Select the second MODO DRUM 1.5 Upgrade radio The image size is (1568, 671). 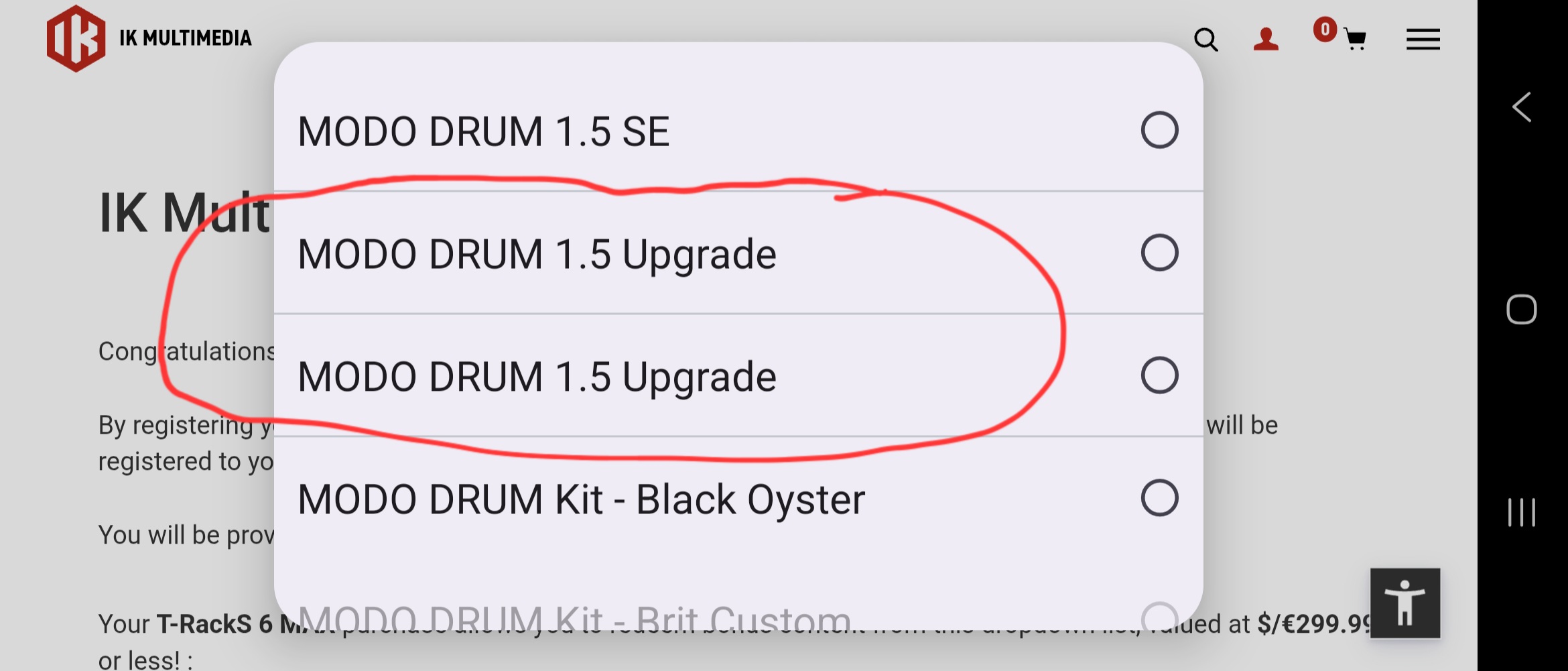(1159, 375)
